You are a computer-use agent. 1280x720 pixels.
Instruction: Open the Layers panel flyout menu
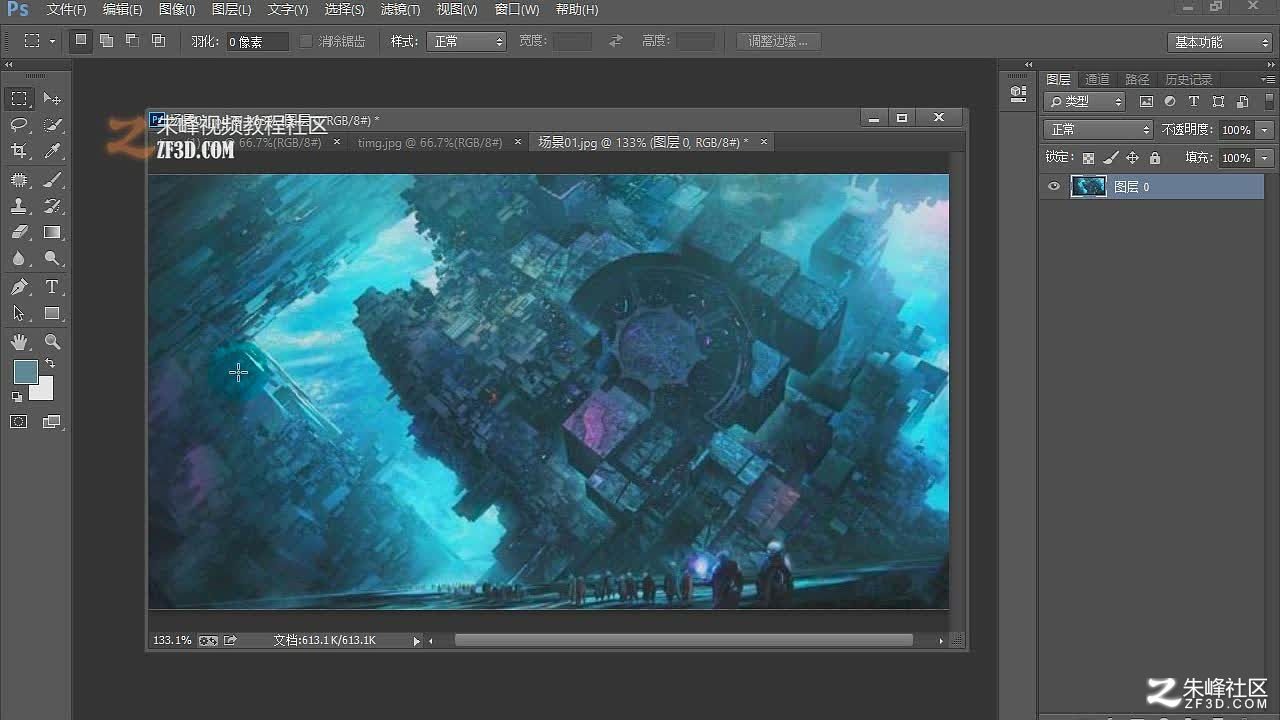click(1267, 79)
